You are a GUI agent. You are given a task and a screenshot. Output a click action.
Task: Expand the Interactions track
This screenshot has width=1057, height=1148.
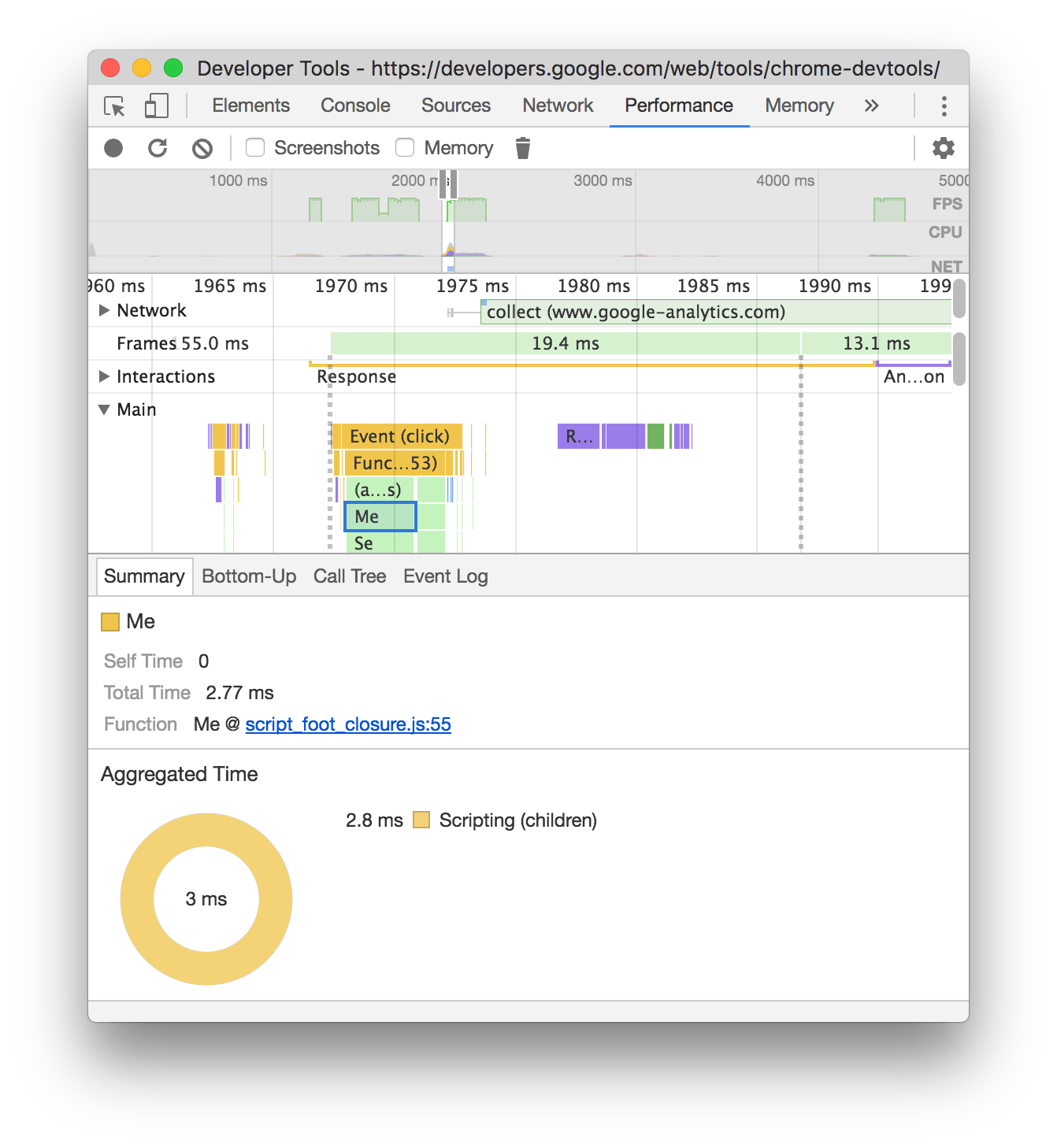pyautogui.click(x=105, y=376)
